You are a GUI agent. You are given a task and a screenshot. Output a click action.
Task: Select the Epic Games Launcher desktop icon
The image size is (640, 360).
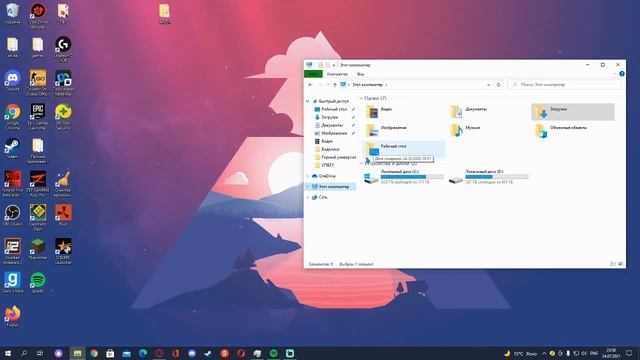(x=38, y=116)
